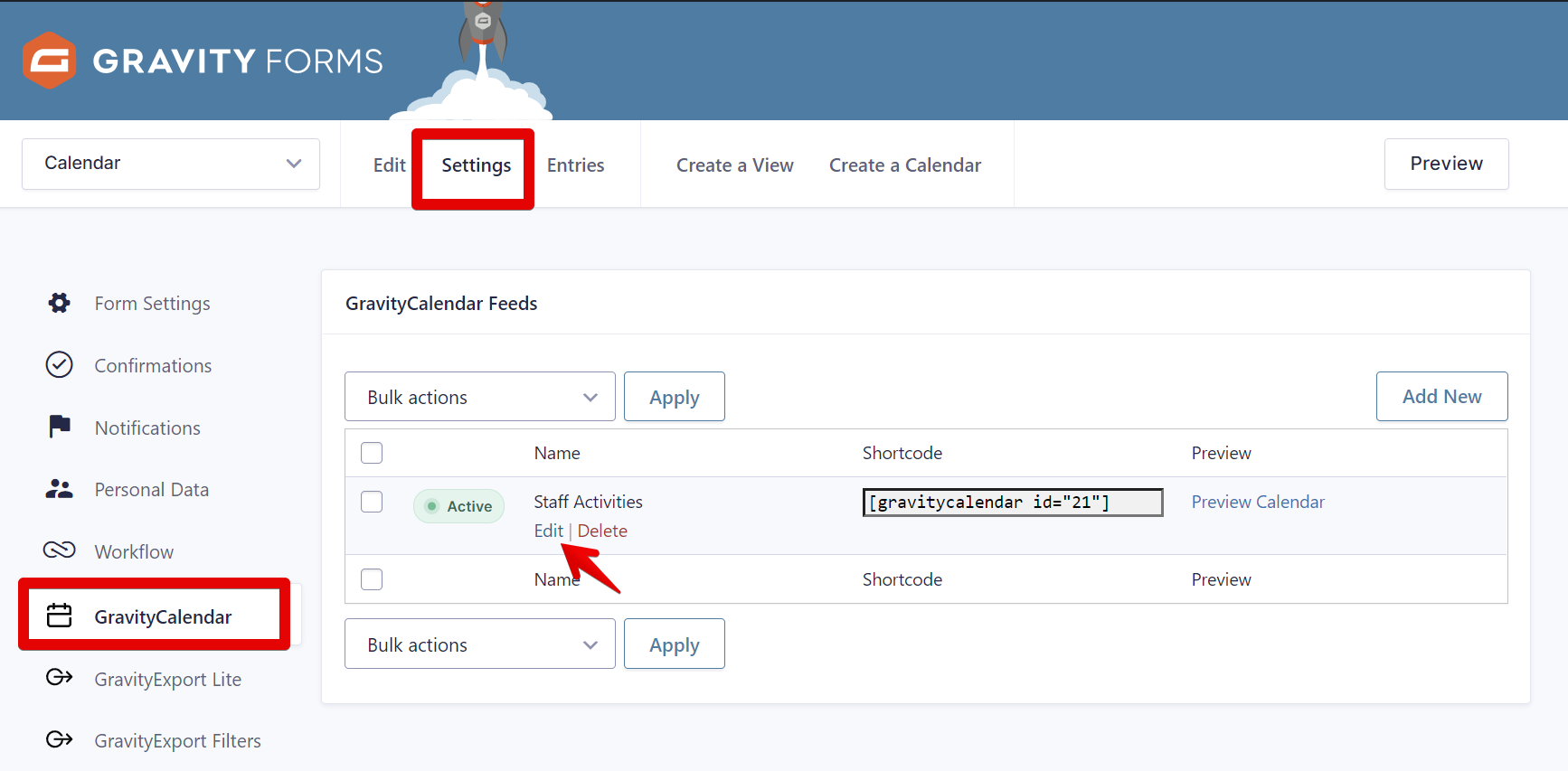
Task: Open the bottom Bulk actions dropdown
Action: [x=480, y=644]
